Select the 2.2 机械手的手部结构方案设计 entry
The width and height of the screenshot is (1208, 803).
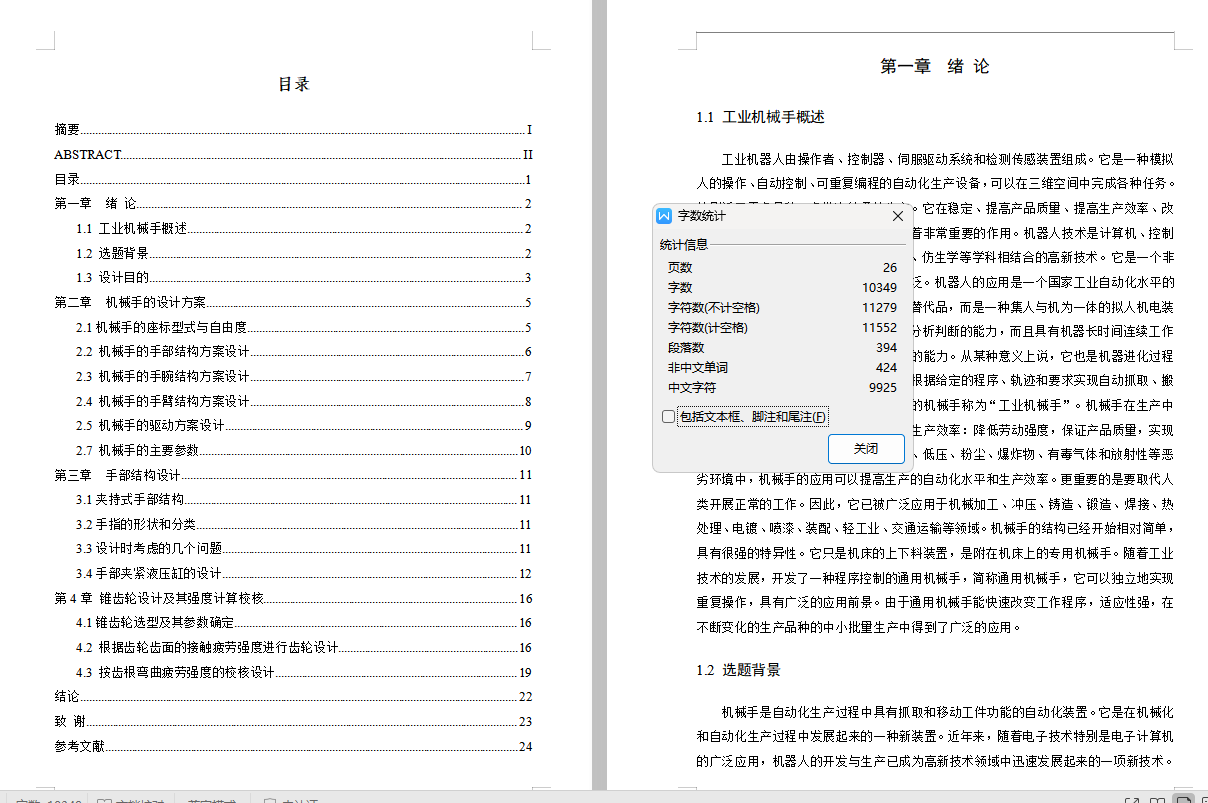304,352
